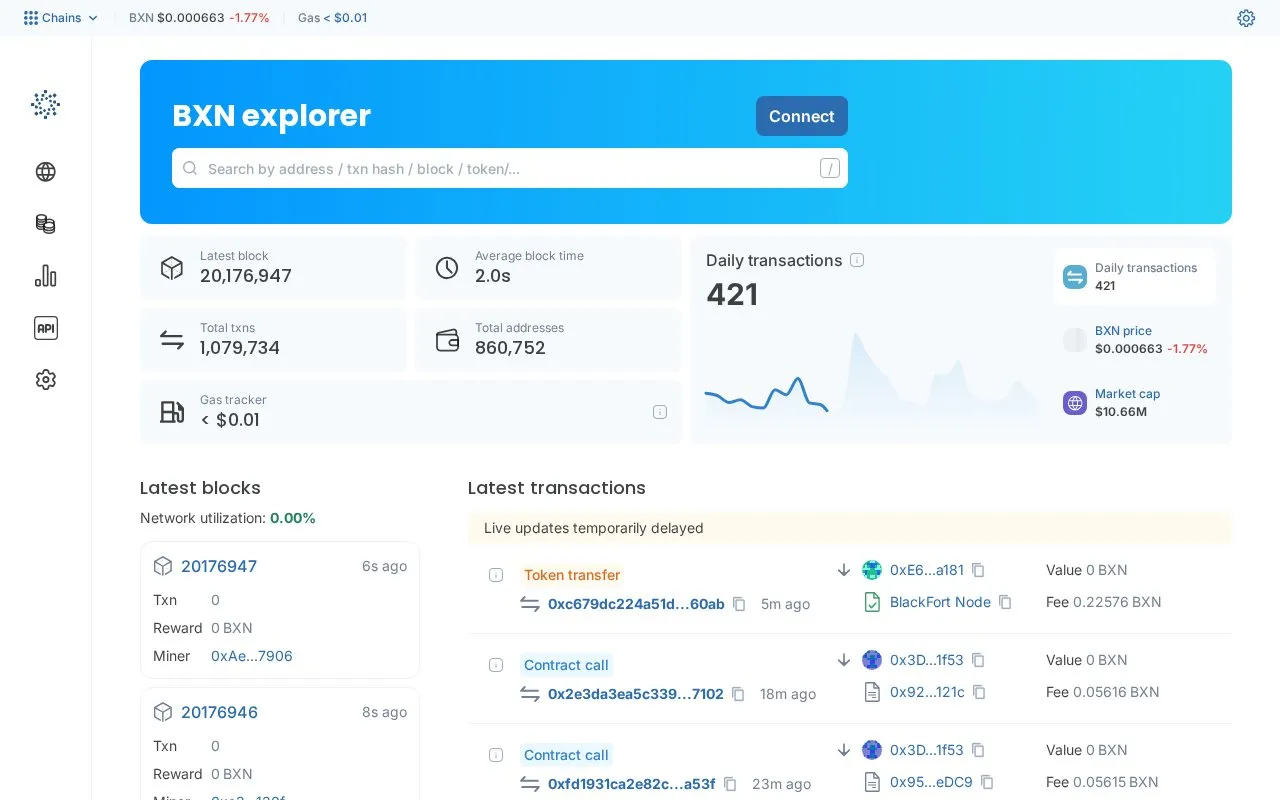1280x800 pixels.
Task: Click the Latest block cube icon
Action: (172, 268)
